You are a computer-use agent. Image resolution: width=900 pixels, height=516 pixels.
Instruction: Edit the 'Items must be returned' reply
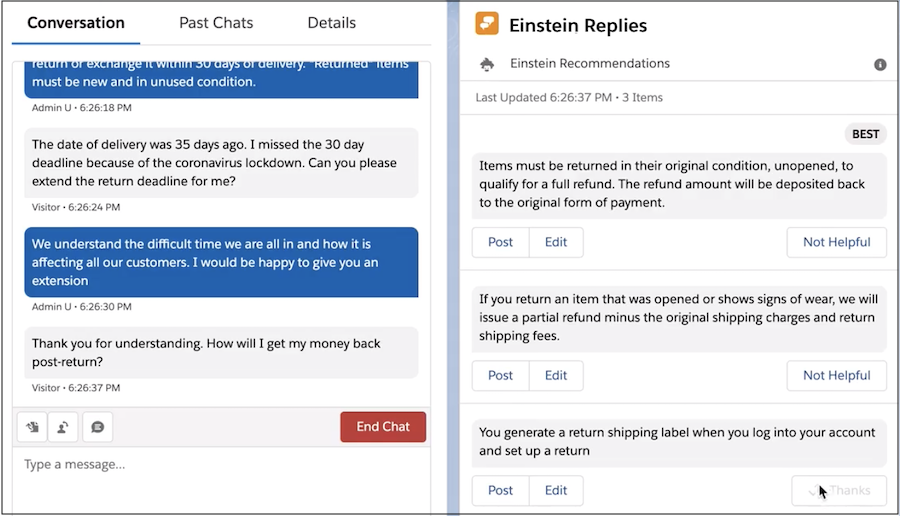tap(556, 242)
